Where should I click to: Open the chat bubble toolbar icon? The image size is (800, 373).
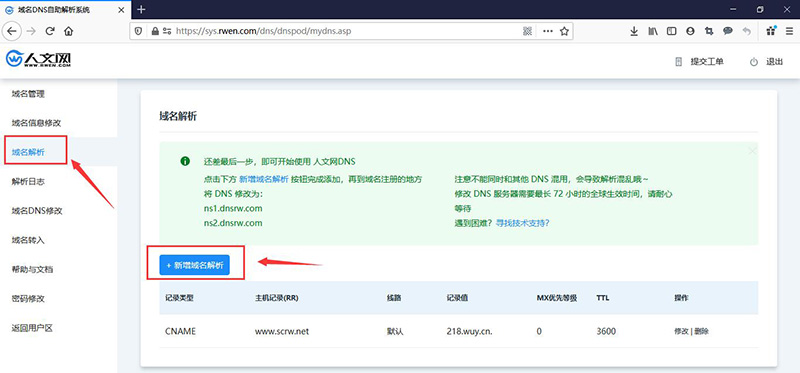[x=728, y=31]
